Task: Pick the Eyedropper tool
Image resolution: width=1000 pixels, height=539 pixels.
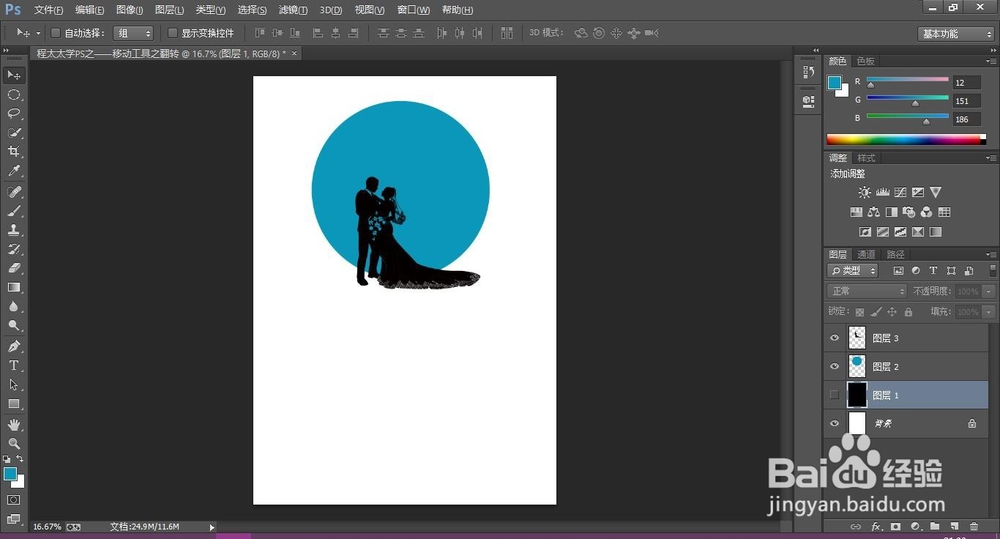Action: (14, 171)
